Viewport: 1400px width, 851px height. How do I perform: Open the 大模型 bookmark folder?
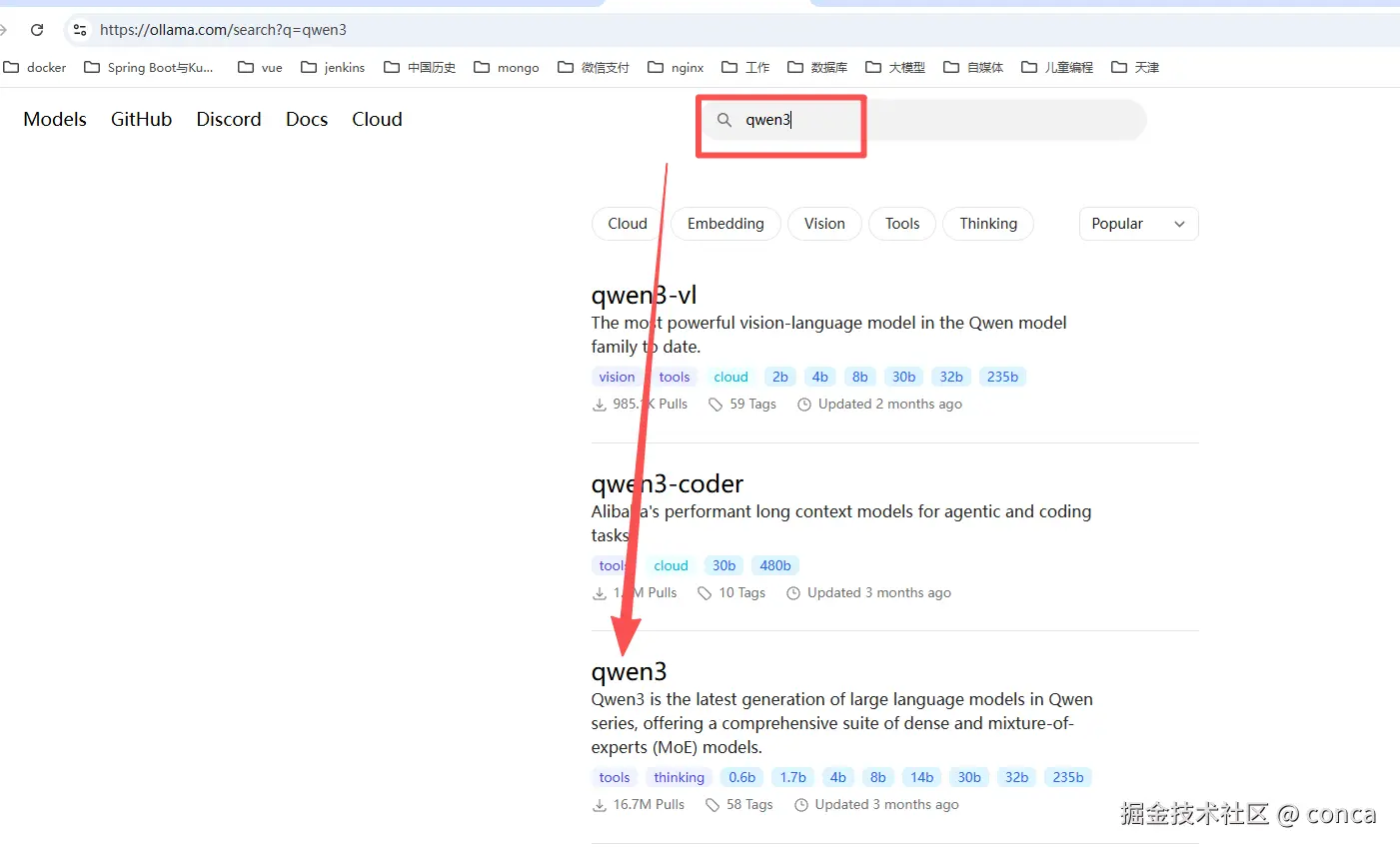[895, 67]
